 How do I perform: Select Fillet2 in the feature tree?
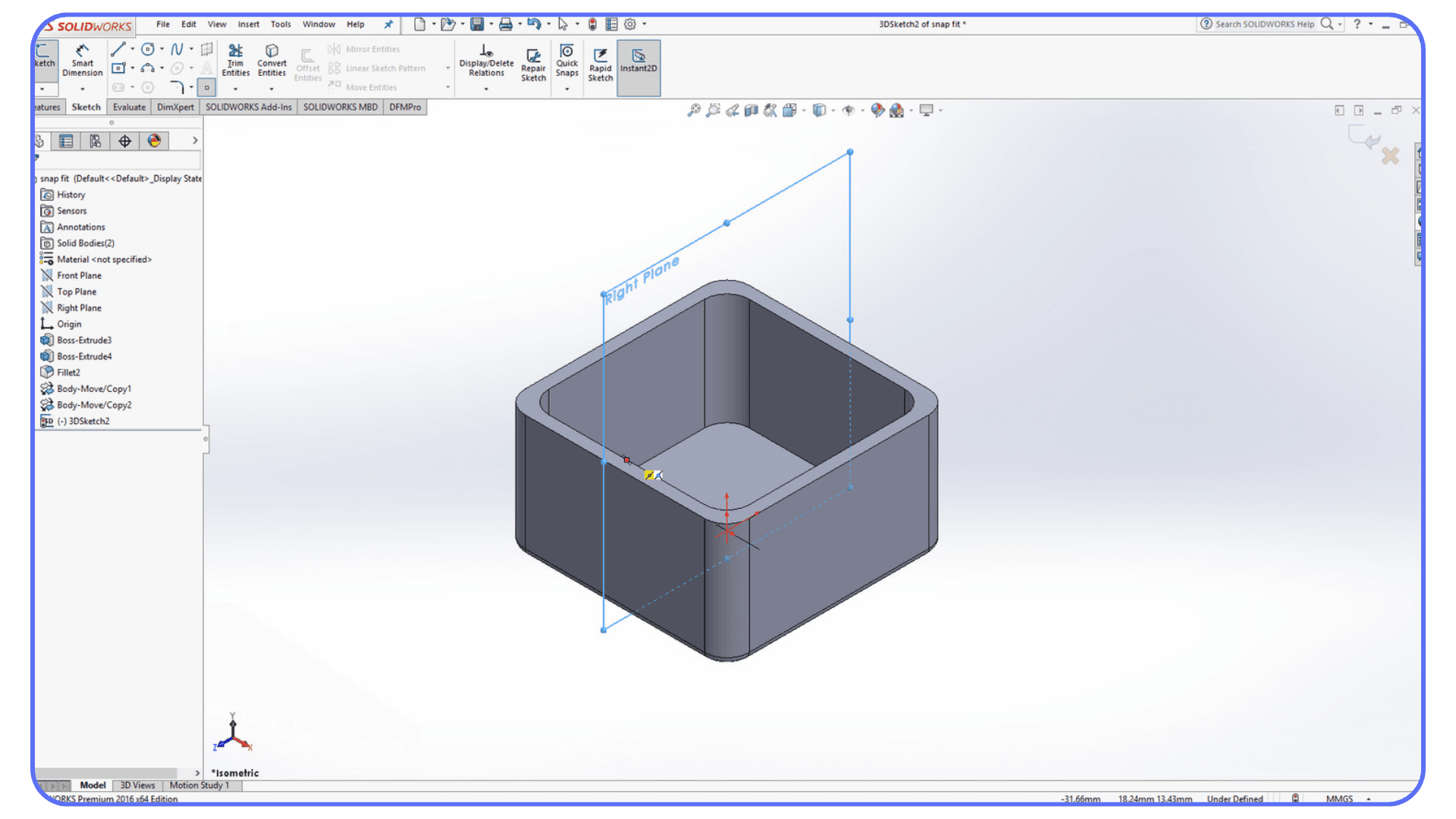pyautogui.click(x=68, y=372)
